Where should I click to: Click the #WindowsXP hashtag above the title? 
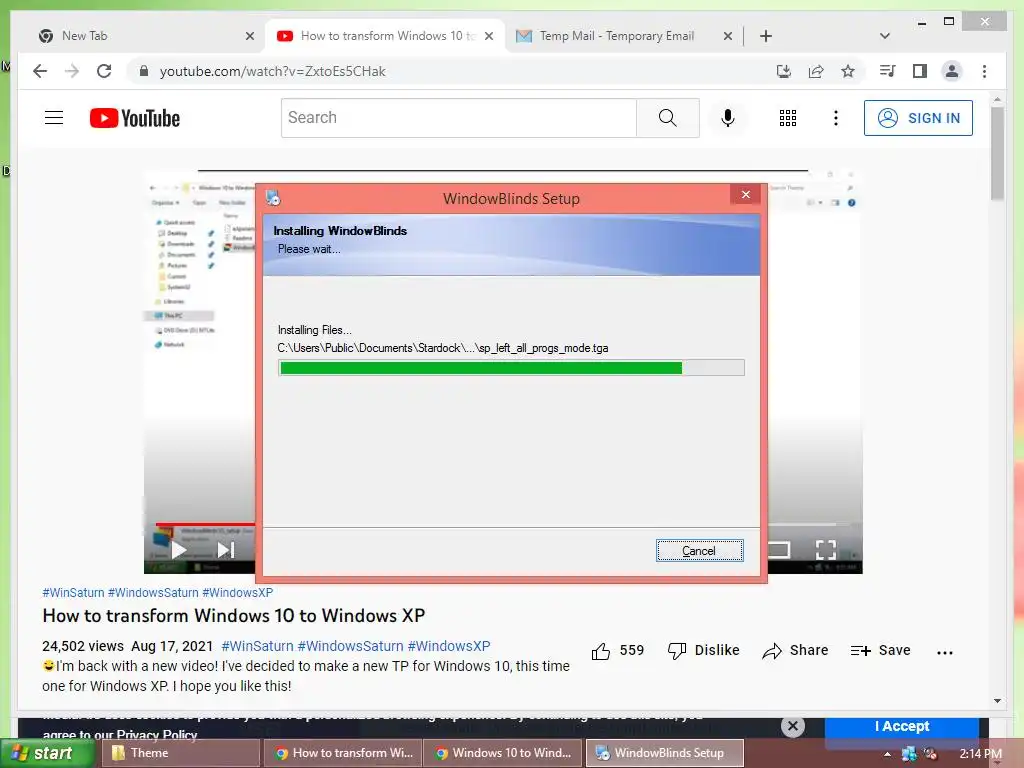click(x=238, y=592)
